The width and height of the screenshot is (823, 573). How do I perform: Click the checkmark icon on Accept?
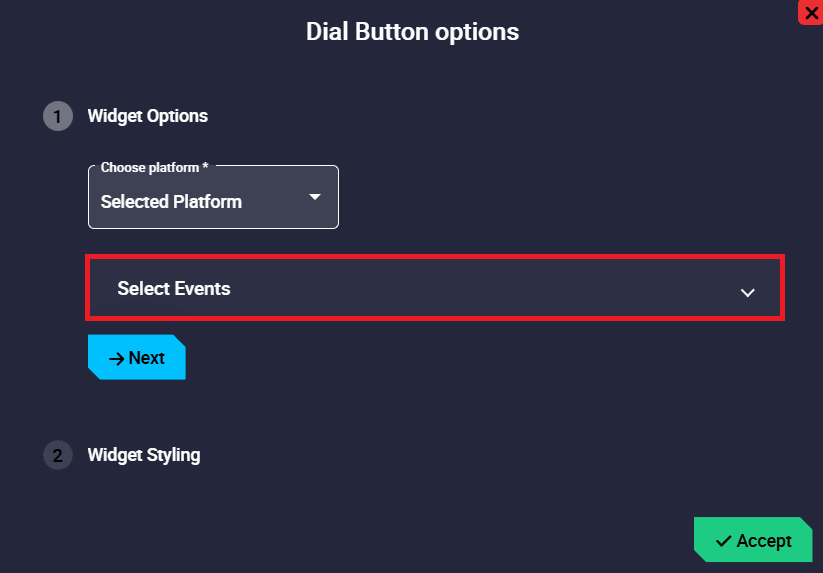tap(723, 541)
